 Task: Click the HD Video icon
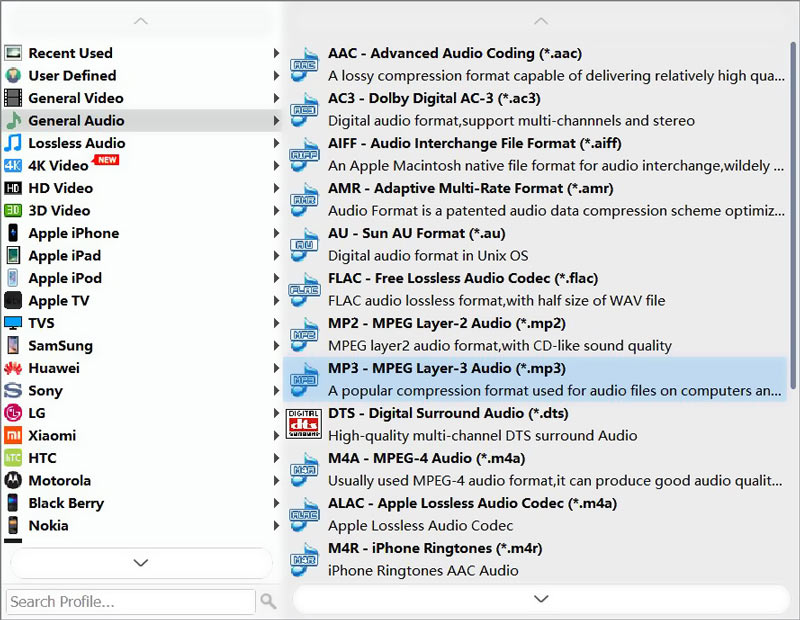13,188
